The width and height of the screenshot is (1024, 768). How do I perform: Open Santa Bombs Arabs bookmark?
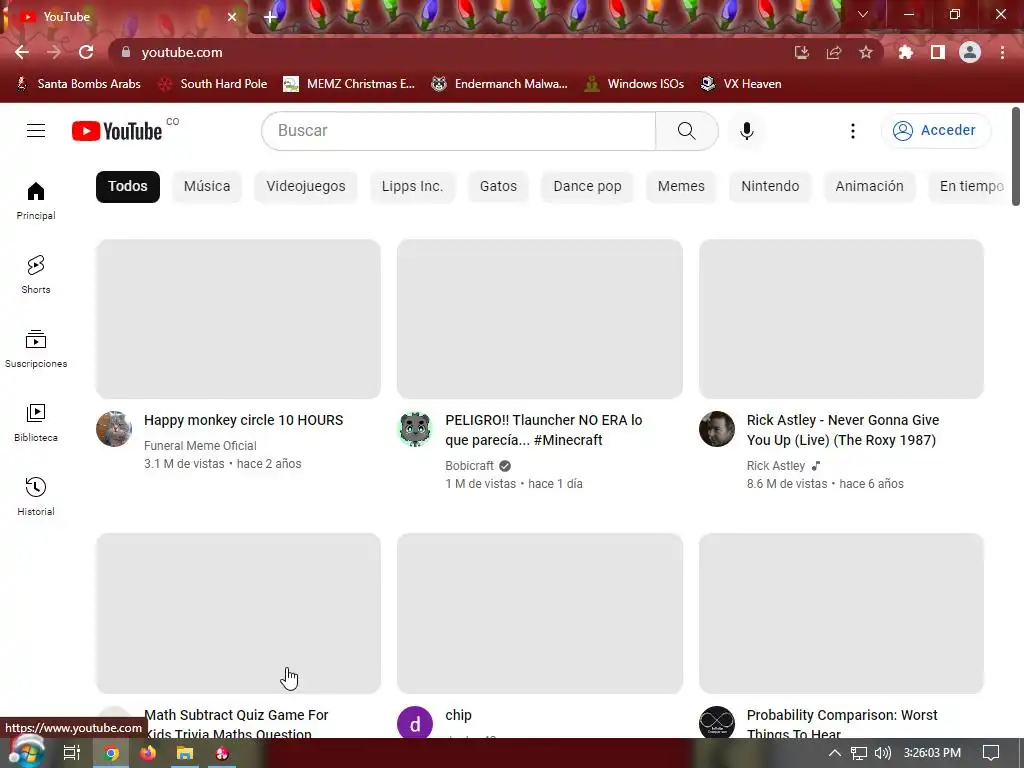78,84
